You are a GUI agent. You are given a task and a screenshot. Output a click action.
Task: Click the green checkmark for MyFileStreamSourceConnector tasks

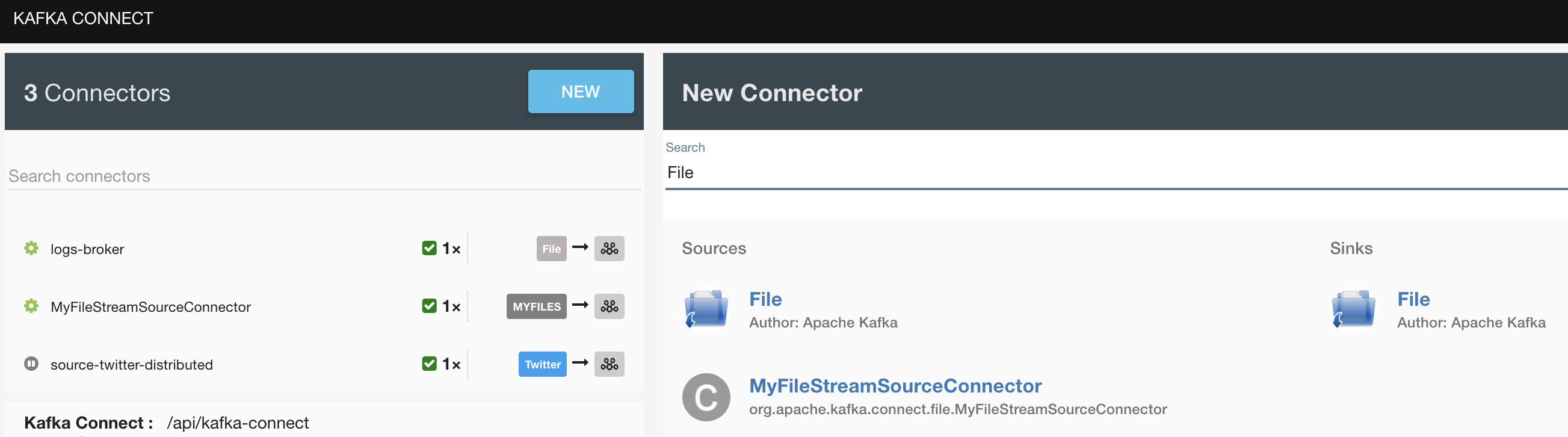(429, 306)
